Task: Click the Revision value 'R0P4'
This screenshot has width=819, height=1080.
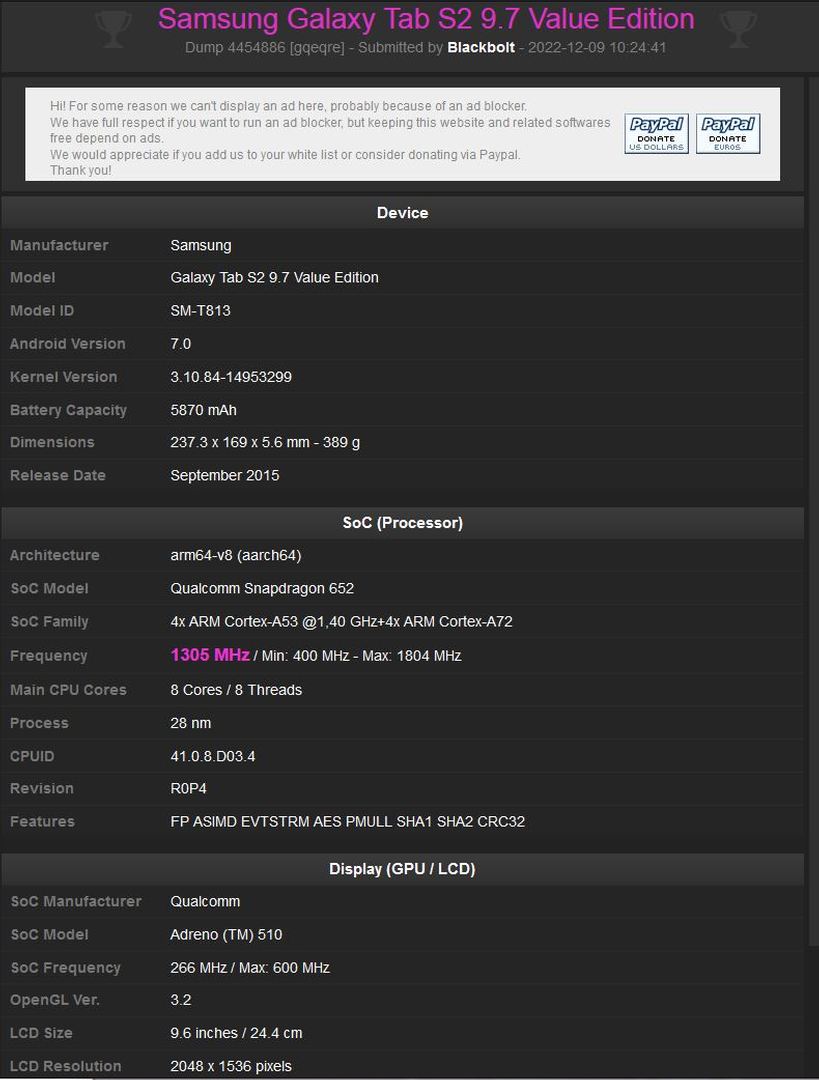Action: click(188, 789)
